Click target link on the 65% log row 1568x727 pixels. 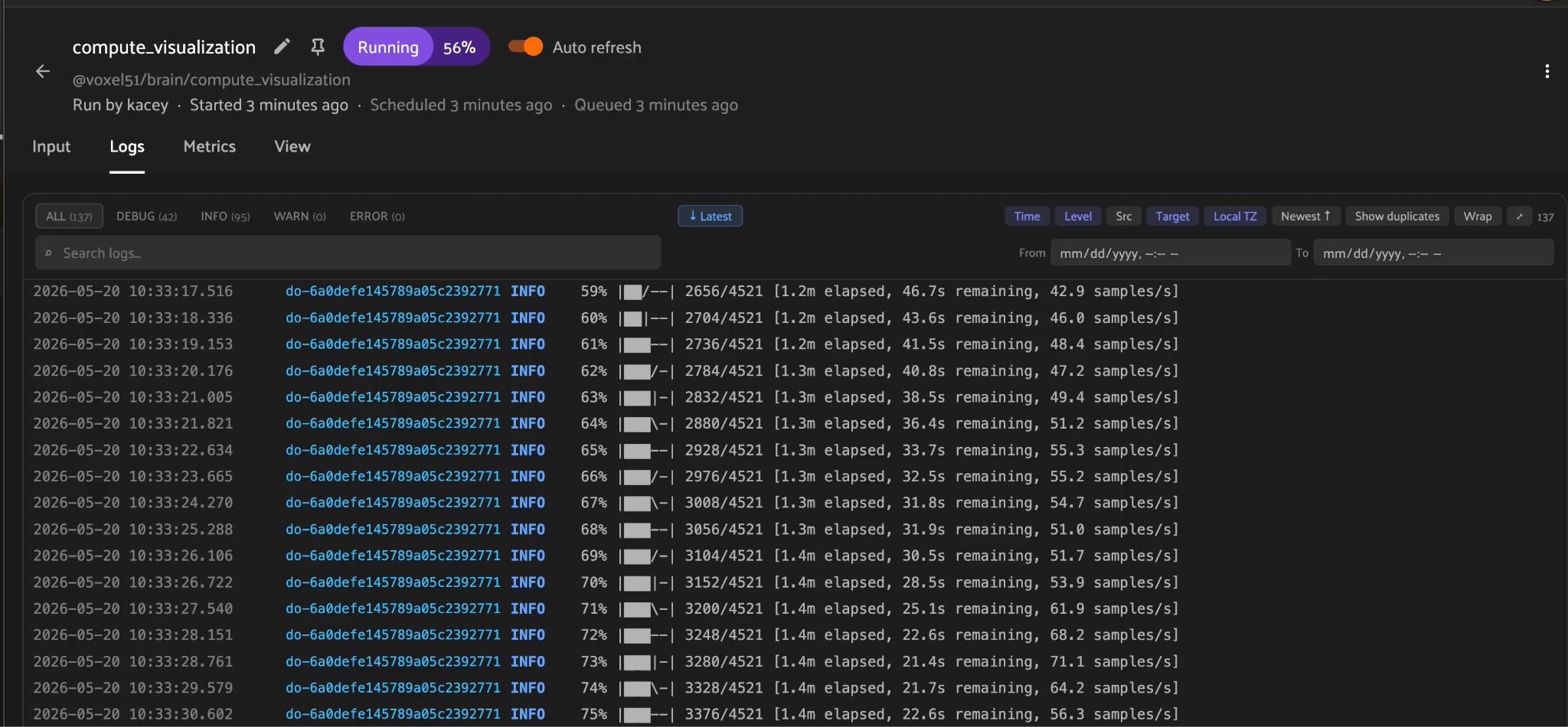(393, 450)
